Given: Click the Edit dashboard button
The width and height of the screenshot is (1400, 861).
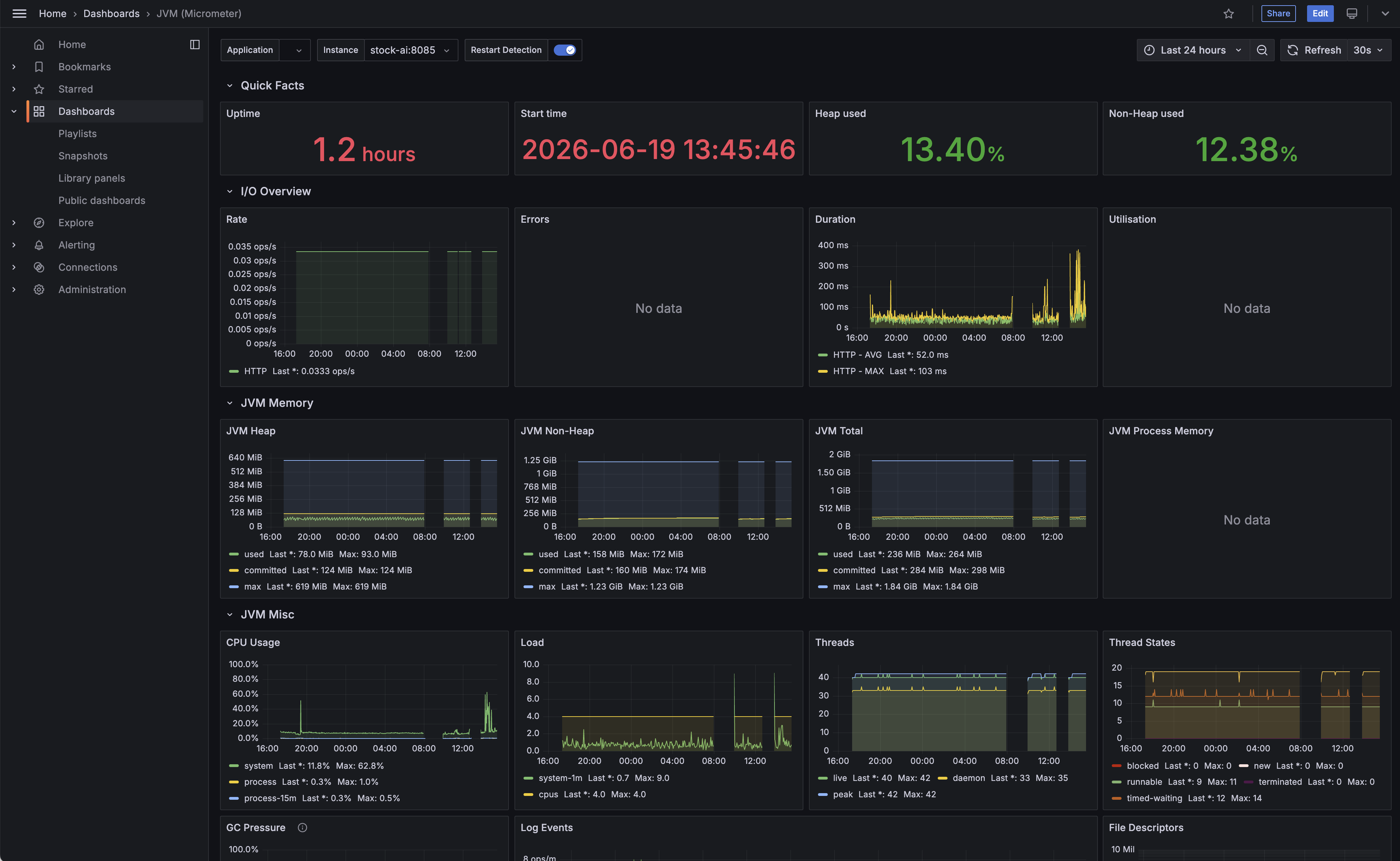Looking at the screenshot, I should coord(1320,14).
